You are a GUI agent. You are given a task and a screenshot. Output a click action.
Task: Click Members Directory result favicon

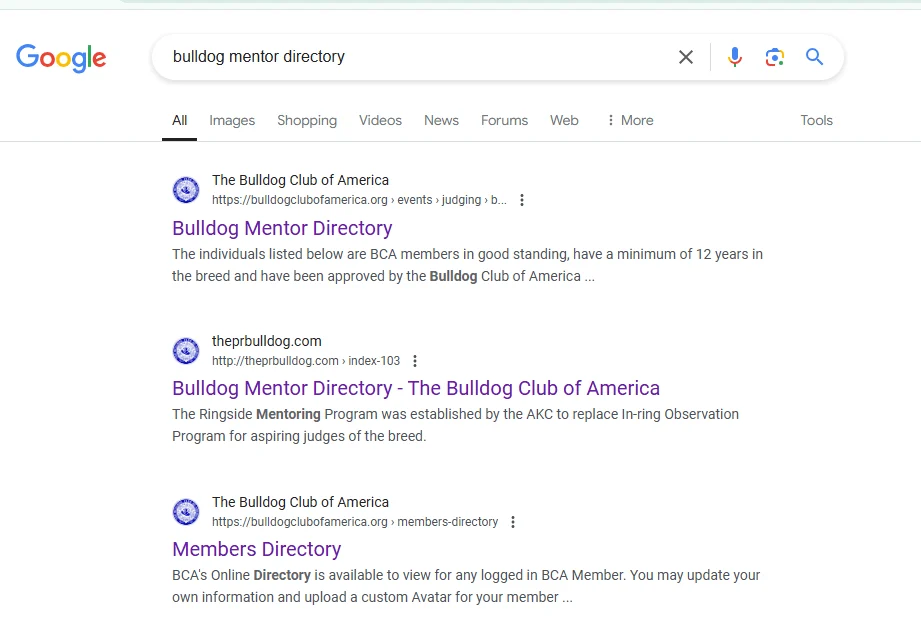point(186,512)
